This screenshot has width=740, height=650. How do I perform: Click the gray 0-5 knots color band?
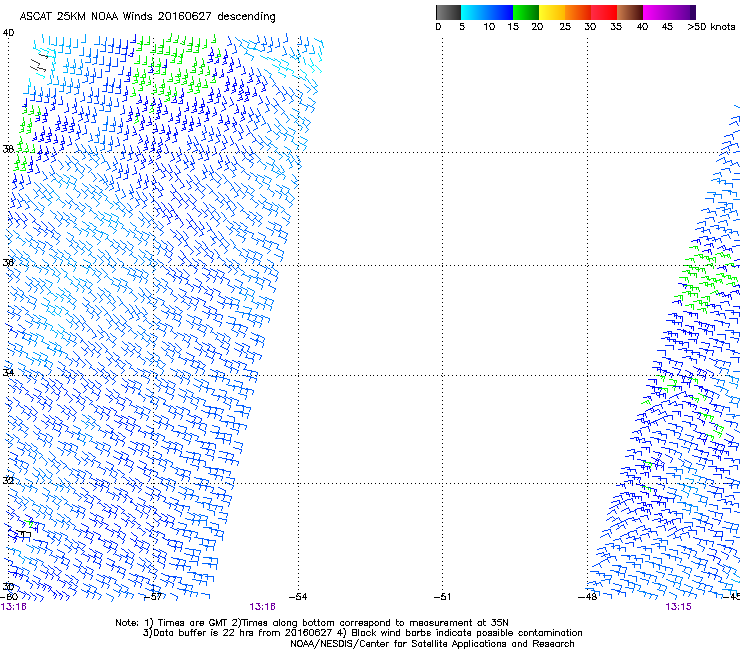448,12
